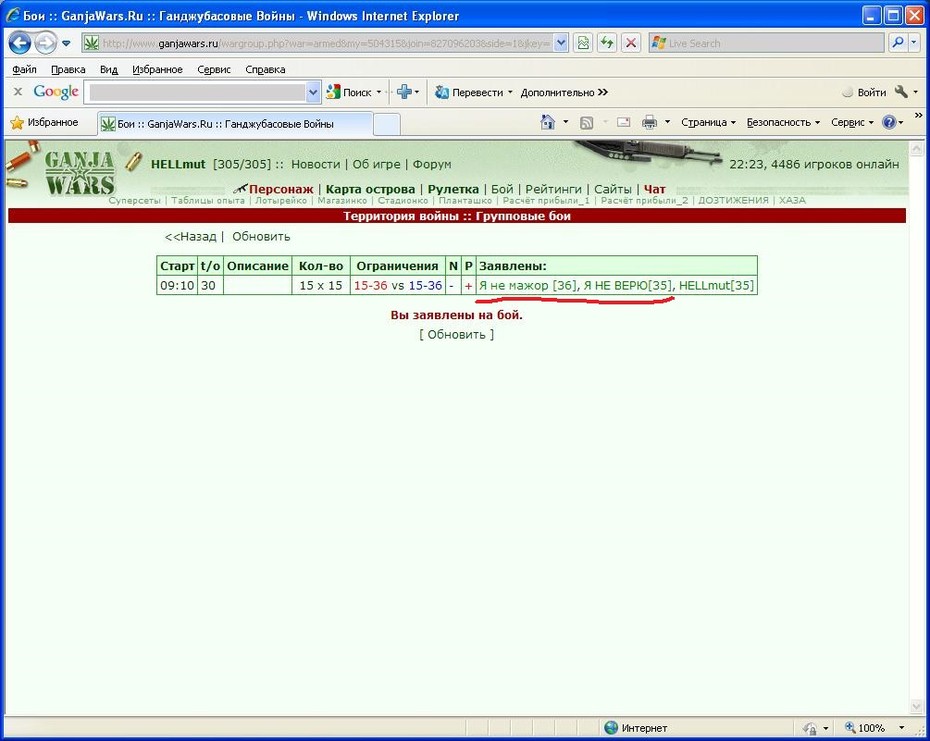
Task: Click the Ganja Wars logo
Action: click(79, 173)
